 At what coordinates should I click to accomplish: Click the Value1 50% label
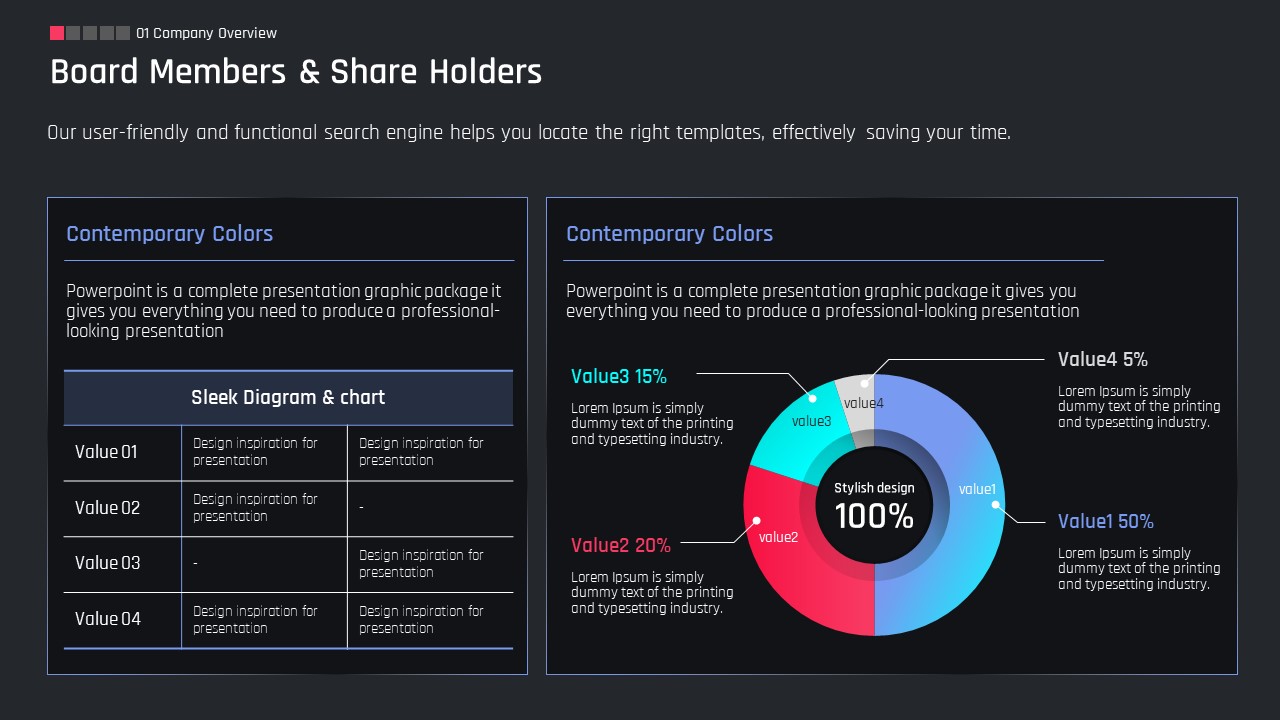[x=1105, y=521]
